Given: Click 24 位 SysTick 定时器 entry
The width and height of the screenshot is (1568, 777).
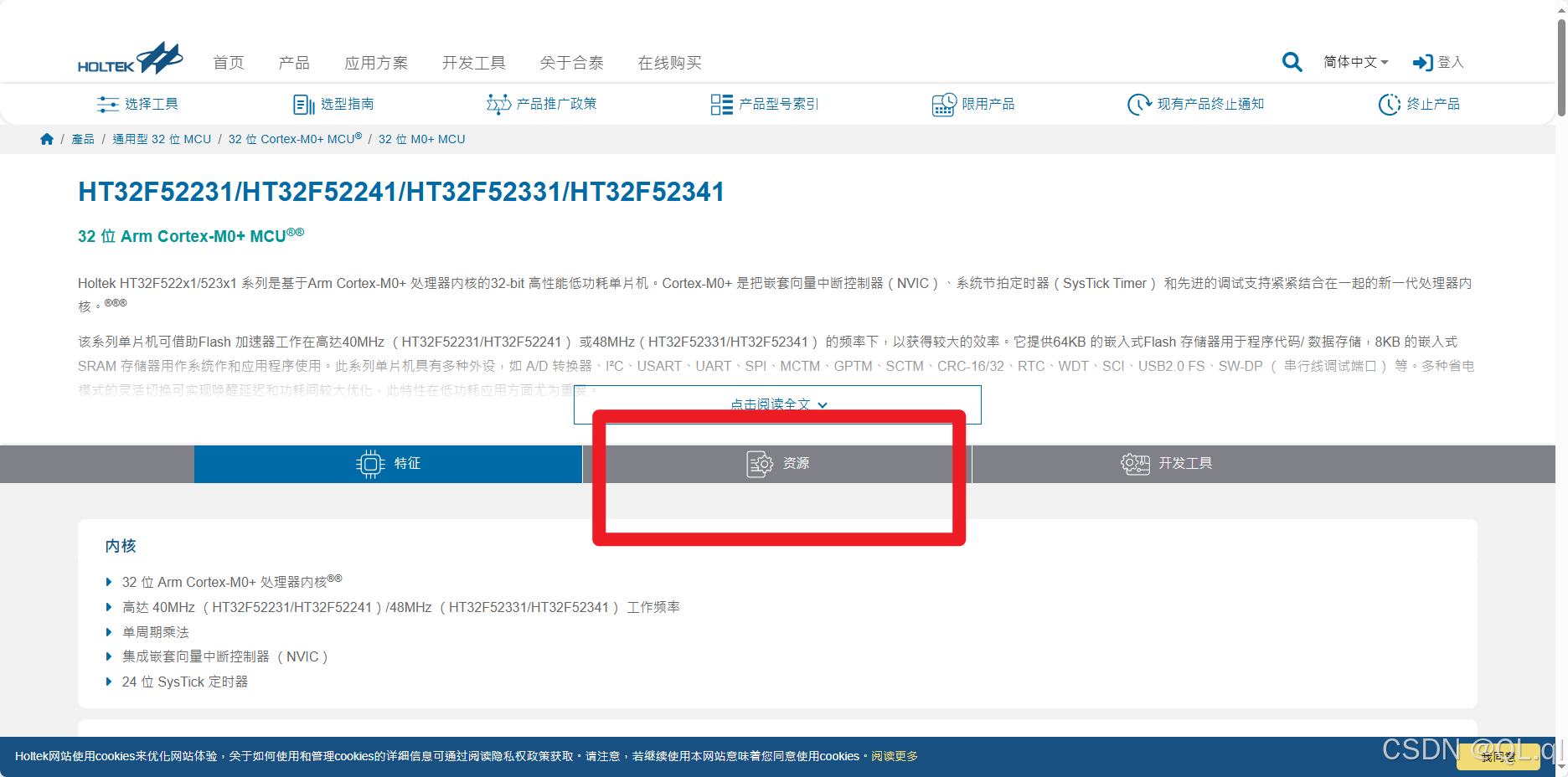Looking at the screenshot, I should 185,682.
